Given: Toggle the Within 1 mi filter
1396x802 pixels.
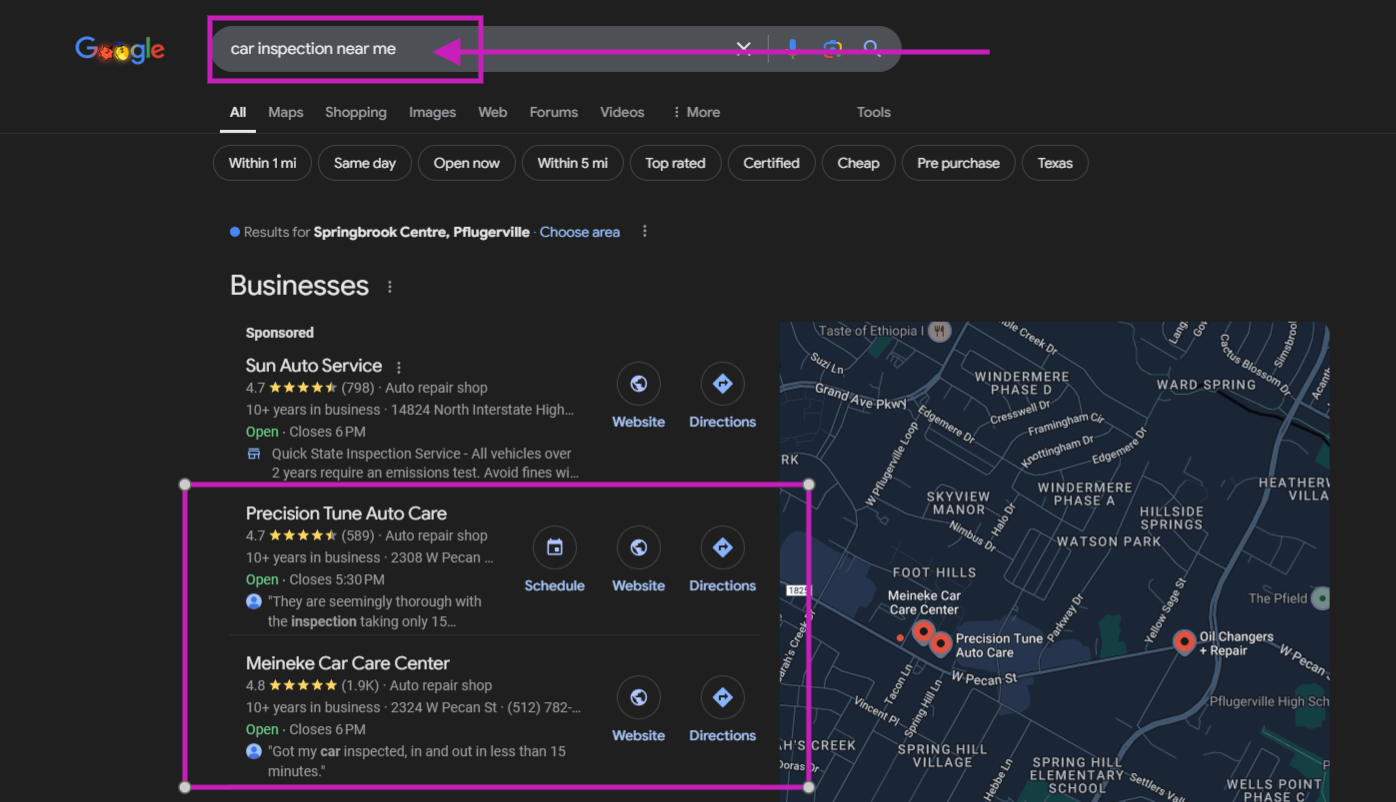Looking at the screenshot, I should pos(262,163).
